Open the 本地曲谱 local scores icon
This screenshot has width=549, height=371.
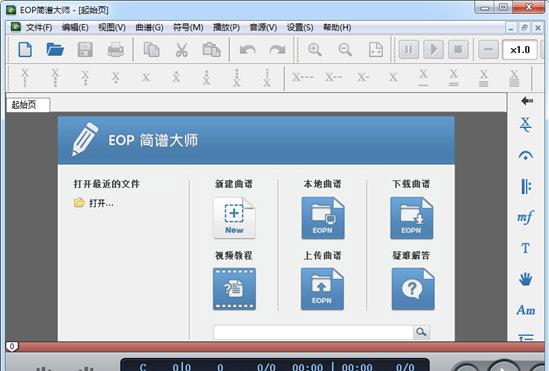323,218
